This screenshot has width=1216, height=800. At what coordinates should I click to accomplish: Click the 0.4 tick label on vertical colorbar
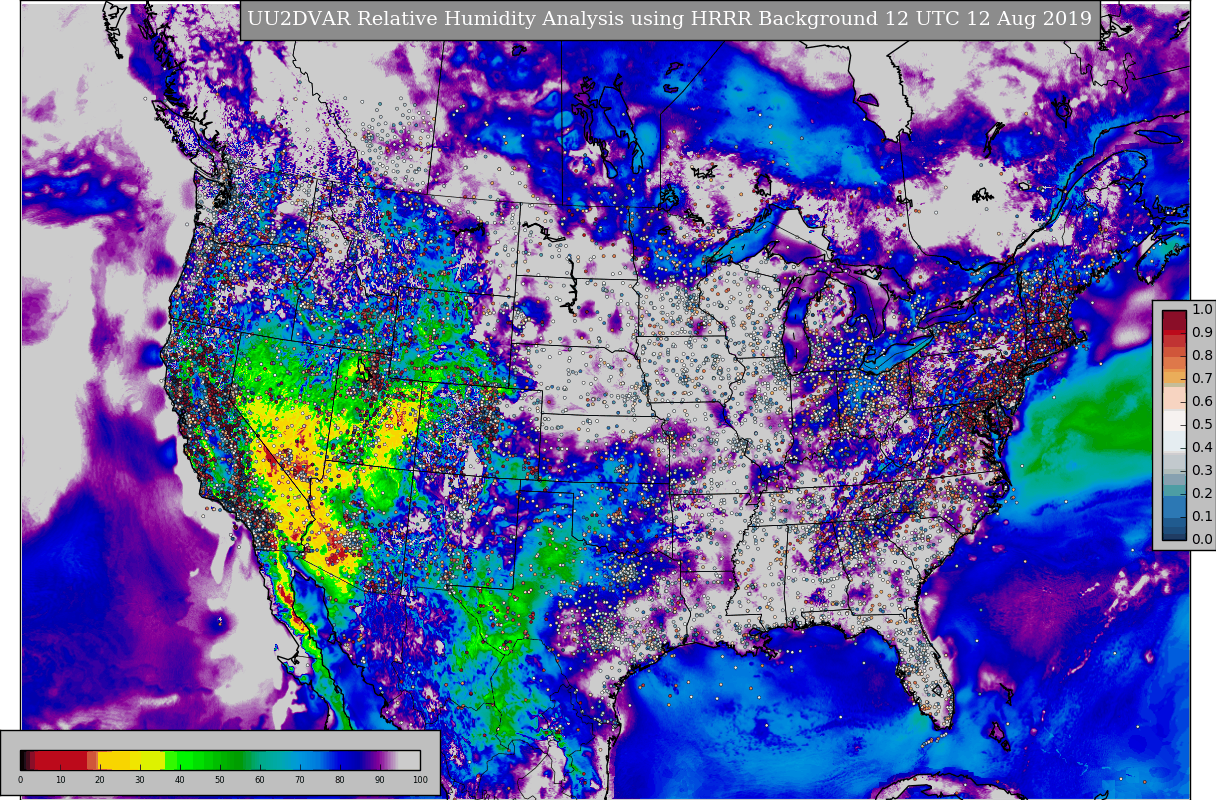click(x=1202, y=448)
